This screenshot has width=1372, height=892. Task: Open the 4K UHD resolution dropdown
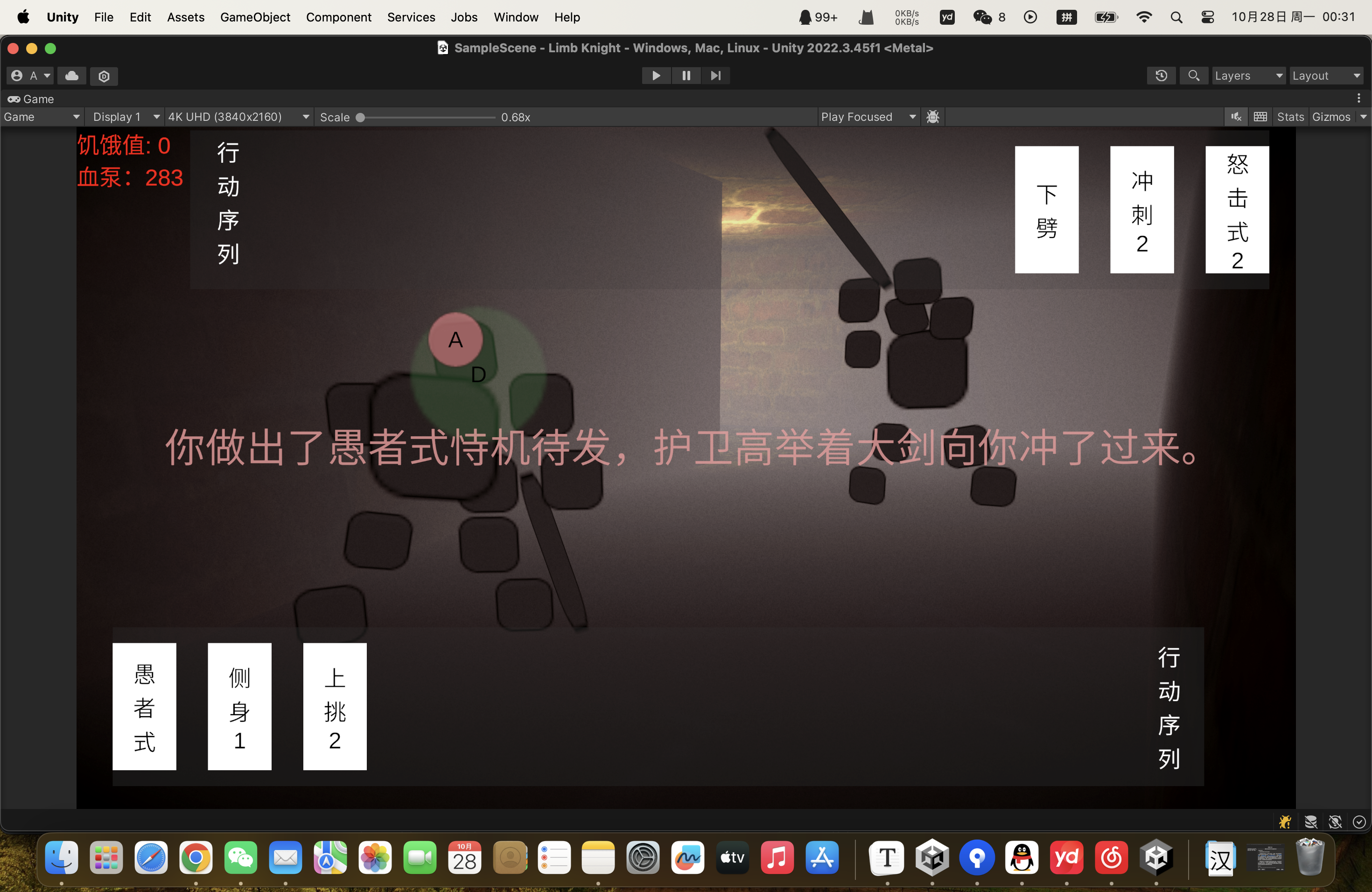click(238, 117)
